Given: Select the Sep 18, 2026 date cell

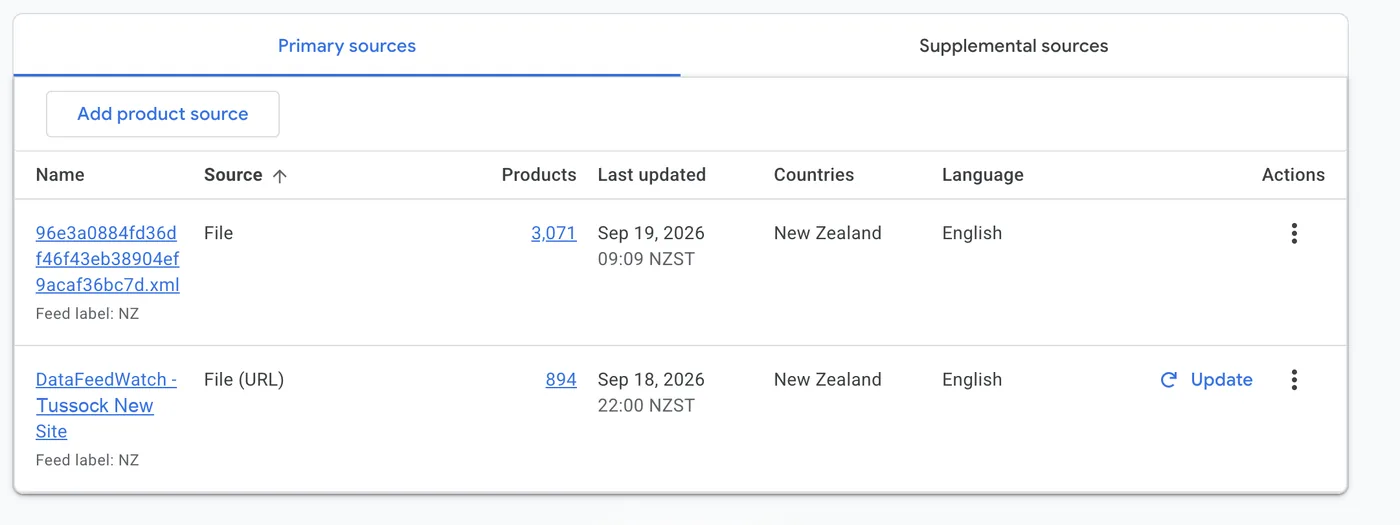Looking at the screenshot, I should click(651, 380).
